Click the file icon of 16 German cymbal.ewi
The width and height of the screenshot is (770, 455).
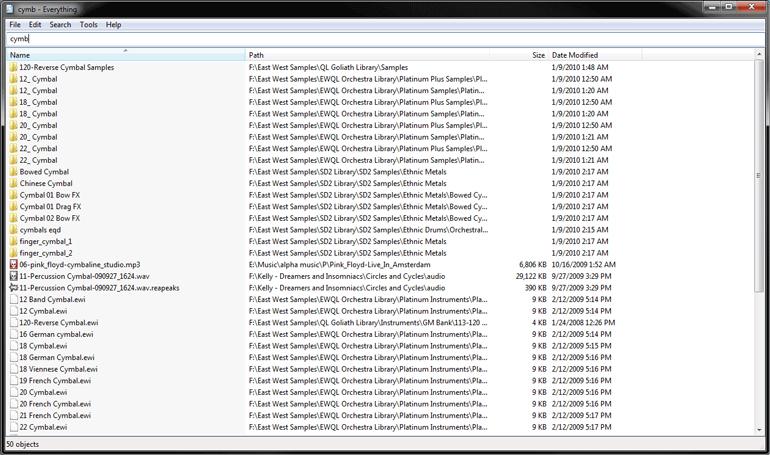14,334
